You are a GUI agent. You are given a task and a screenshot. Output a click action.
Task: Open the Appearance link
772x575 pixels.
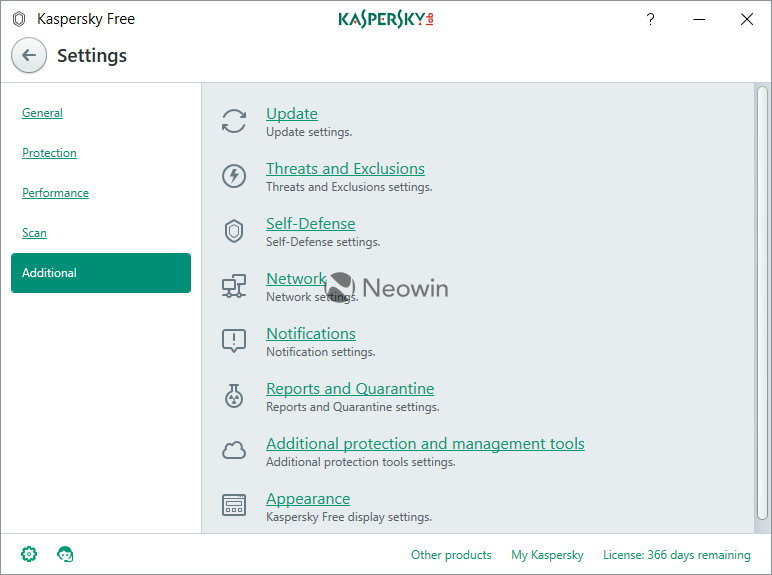pyautogui.click(x=308, y=499)
